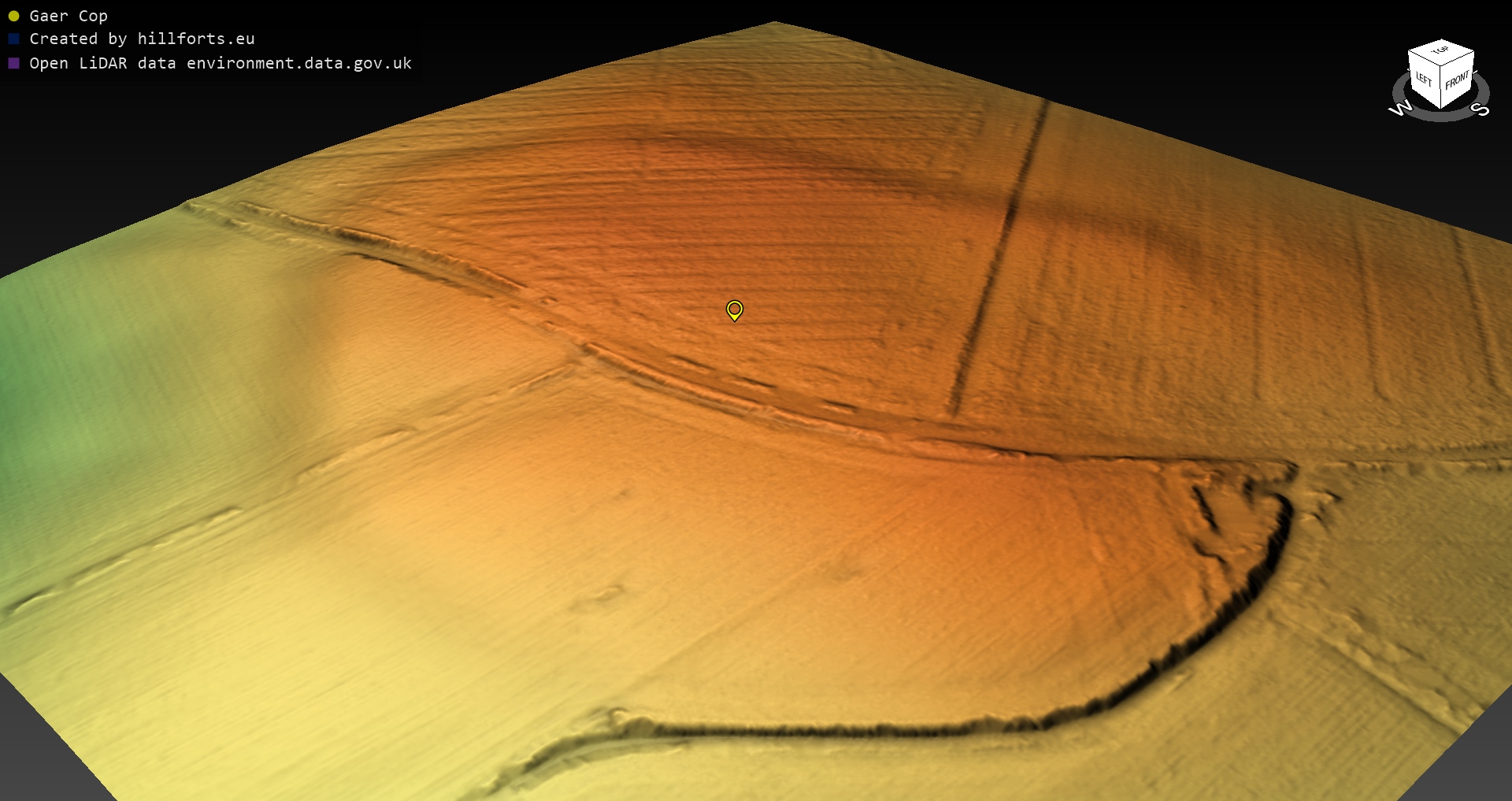Toggle the dark blue legend square
Screen dimensions: 1512x801
(13, 39)
